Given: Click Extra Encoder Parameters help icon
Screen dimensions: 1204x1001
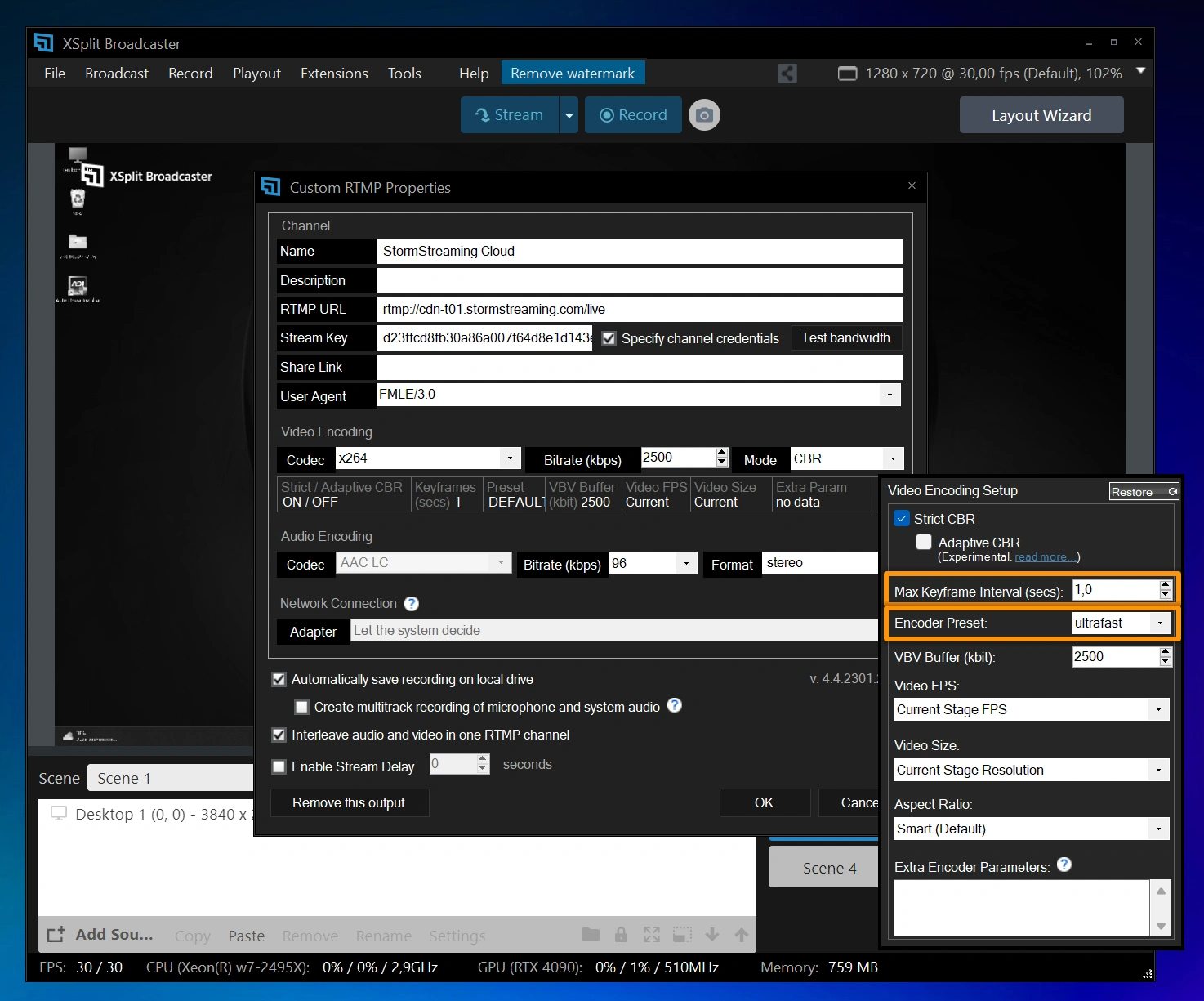Looking at the screenshot, I should (1064, 865).
